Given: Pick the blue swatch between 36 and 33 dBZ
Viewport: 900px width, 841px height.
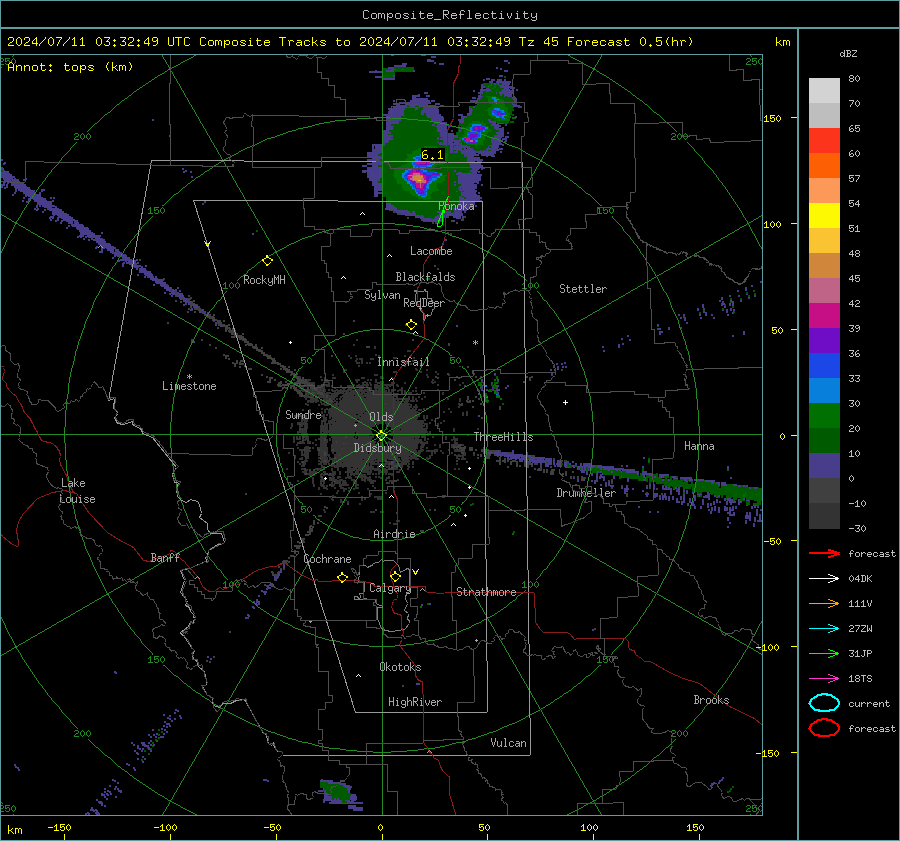Looking at the screenshot, I should pos(824,366).
